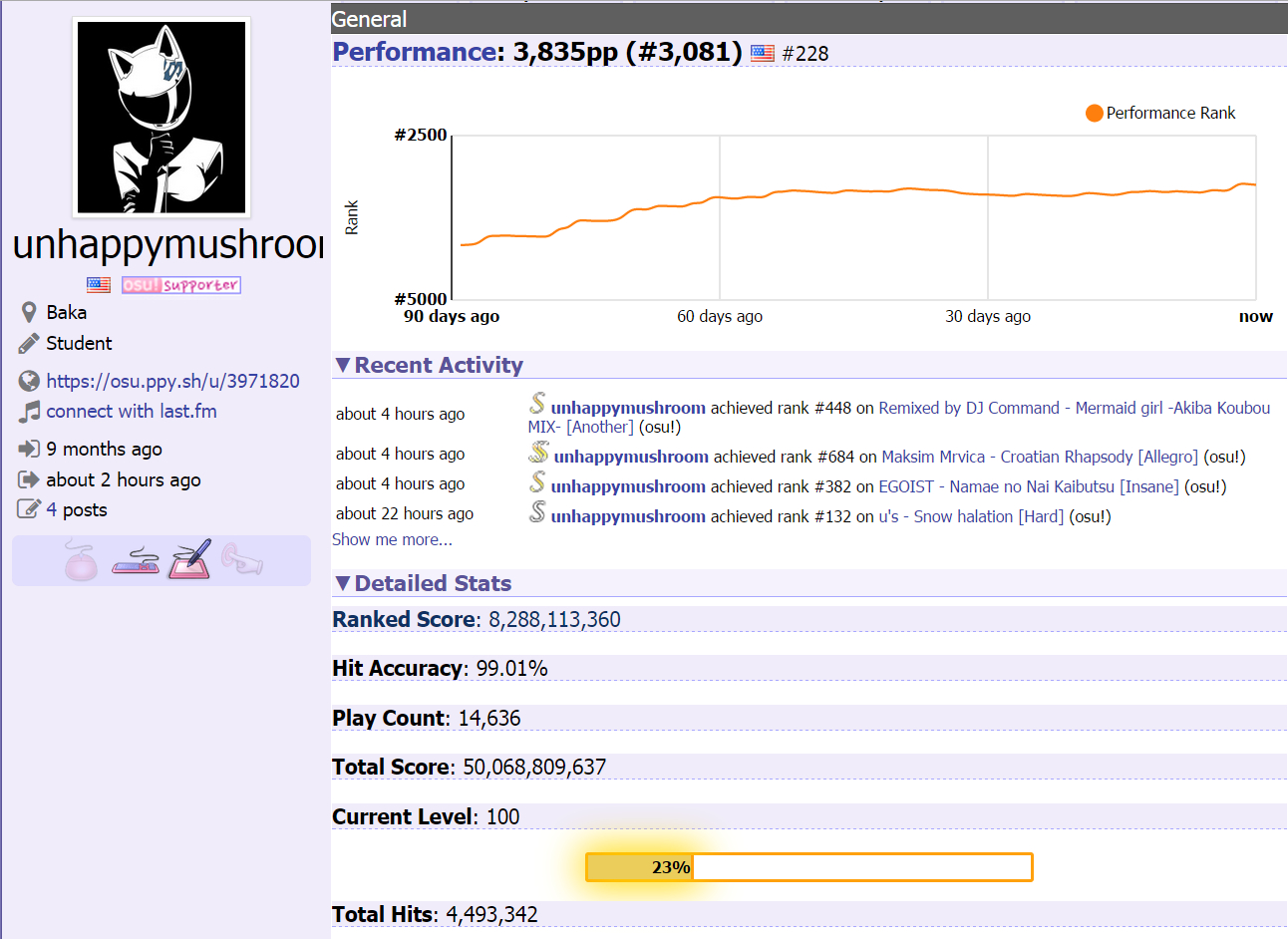Open EGOIST - Namae no Nai Kaibutsu [Insane] beatmap
Viewport: 1288px width, 939px height.
(x=1029, y=486)
